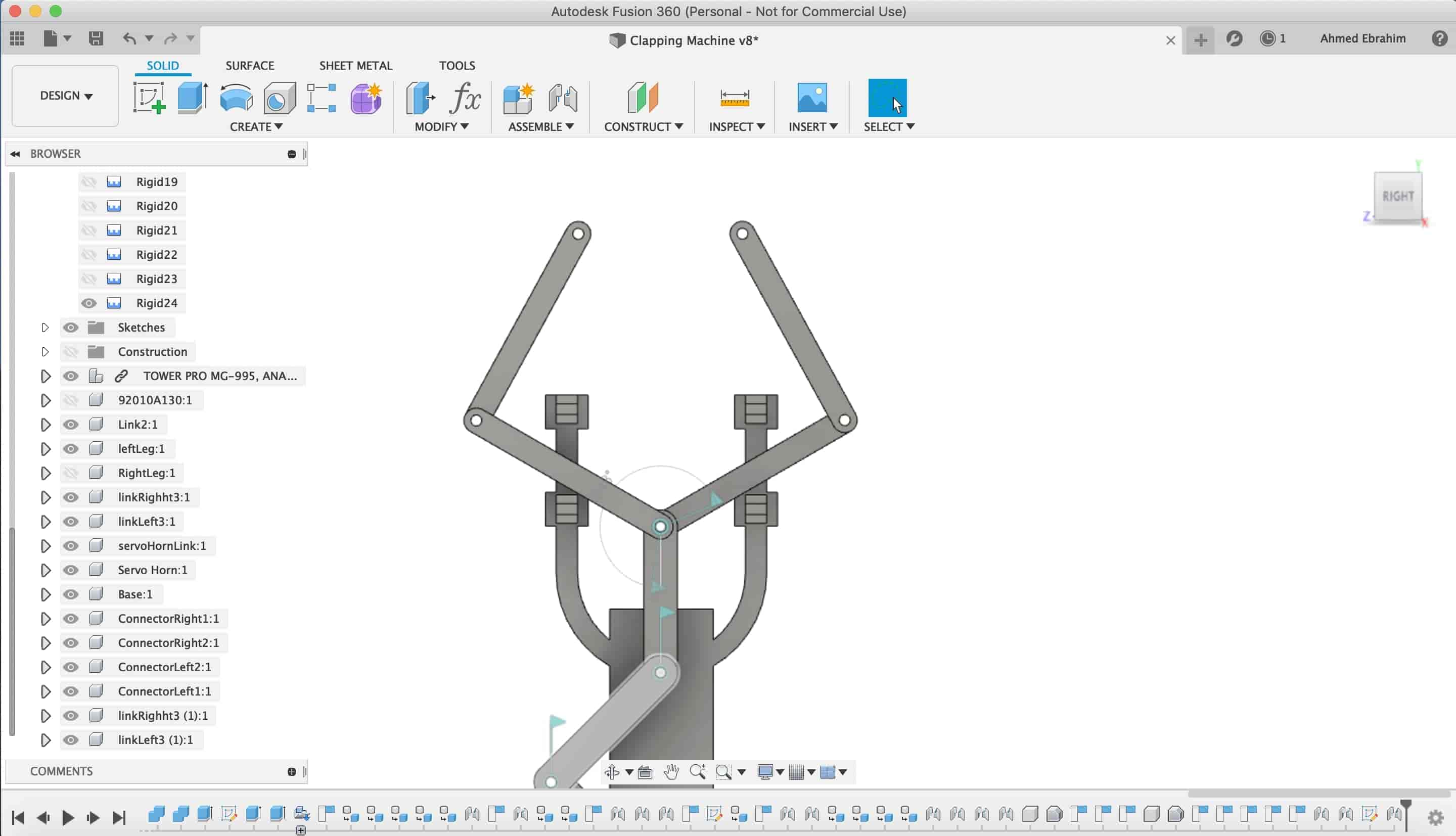Open timeline settings gear icon

pos(1435,817)
